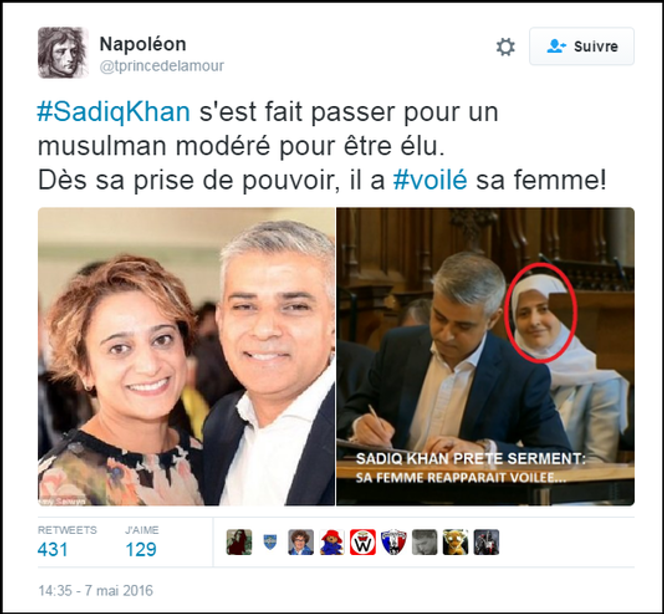The height and width of the screenshot is (614, 664).
Task: Open Napoléon's profile avatar
Action: point(63,53)
